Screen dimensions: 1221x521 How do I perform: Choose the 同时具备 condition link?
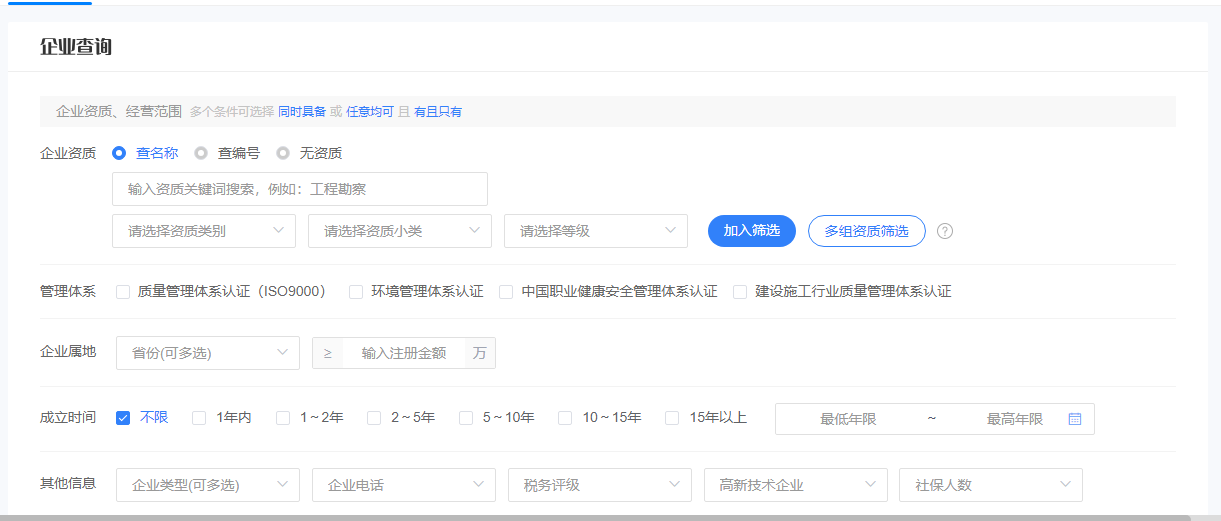point(302,112)
